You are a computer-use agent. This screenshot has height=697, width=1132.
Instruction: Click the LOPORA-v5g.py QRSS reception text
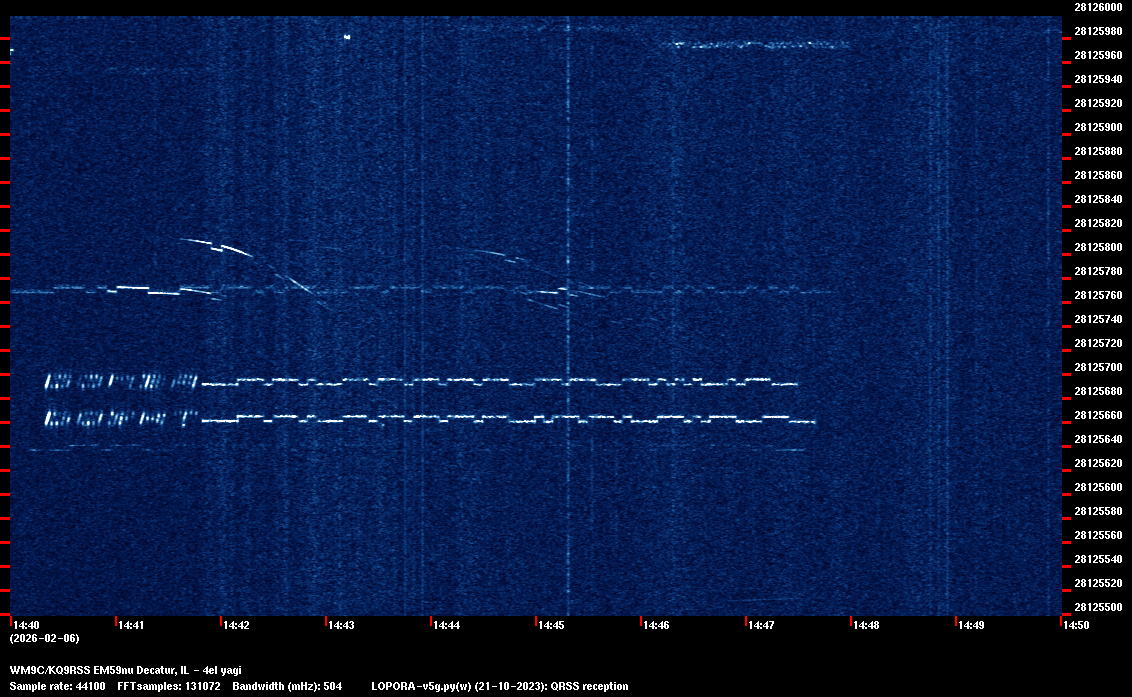(499, 686)
